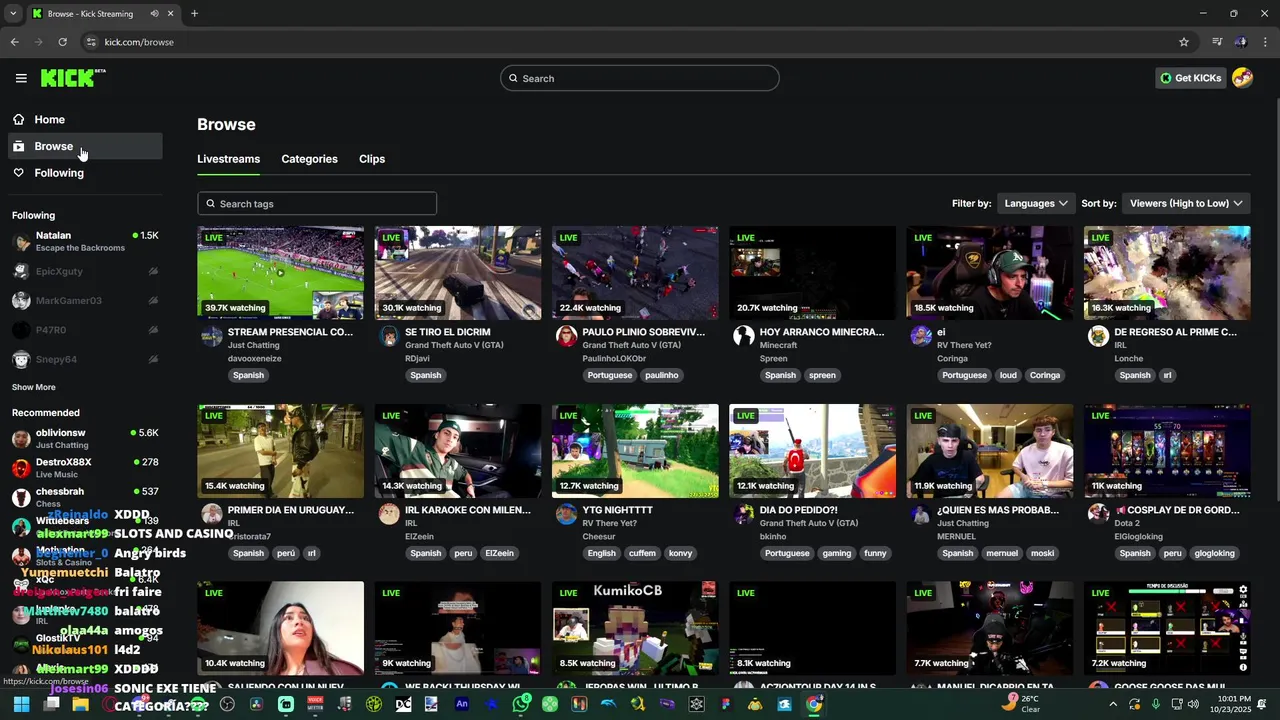1280x720 pixels.
Task: Open the DIA DO PEDIDO stream thumbnail
Action: 812,451
